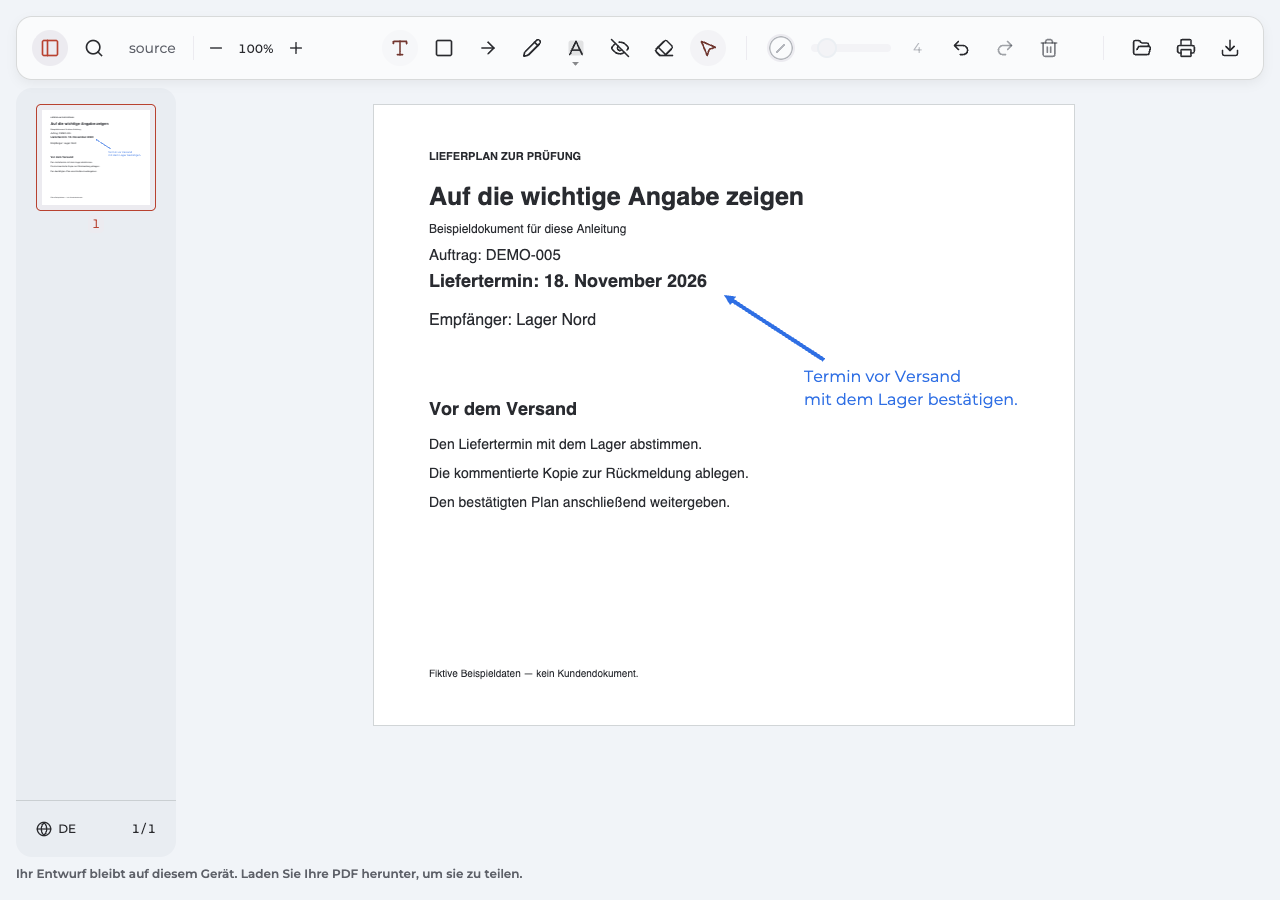1280x900 pixels.
Task: Open the search tool
Action: (x=94, y=48)
